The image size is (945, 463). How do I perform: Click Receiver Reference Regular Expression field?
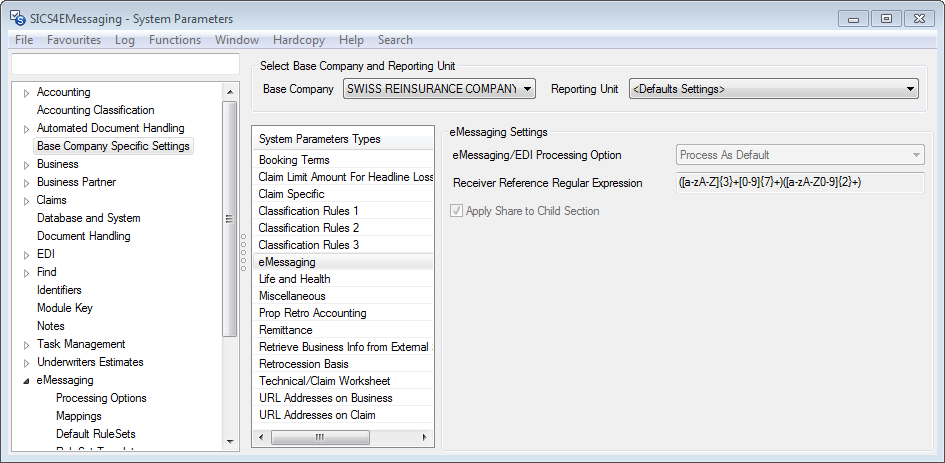point(800,183)
